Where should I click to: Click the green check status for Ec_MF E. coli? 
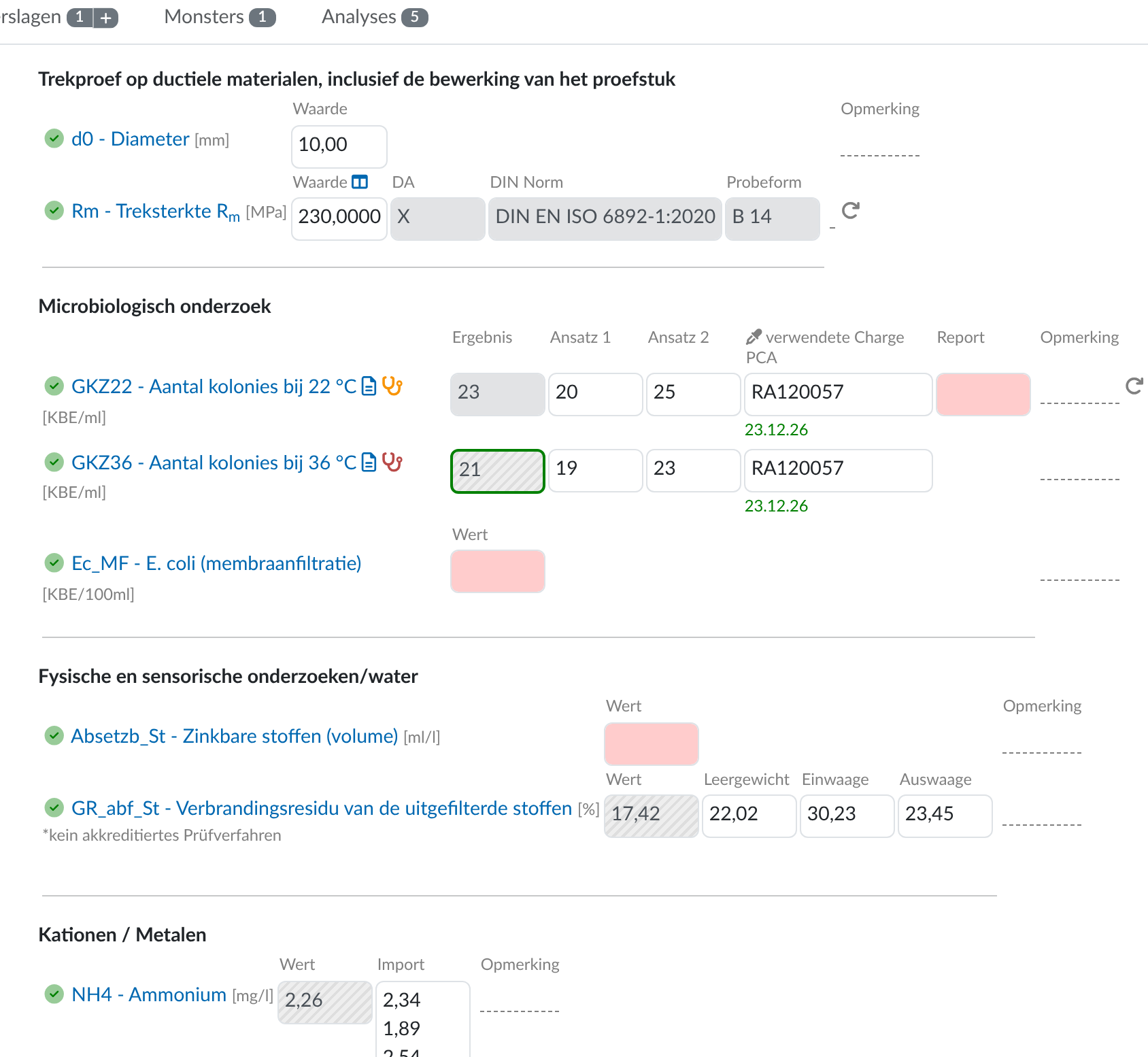click(x=54, y=563)
